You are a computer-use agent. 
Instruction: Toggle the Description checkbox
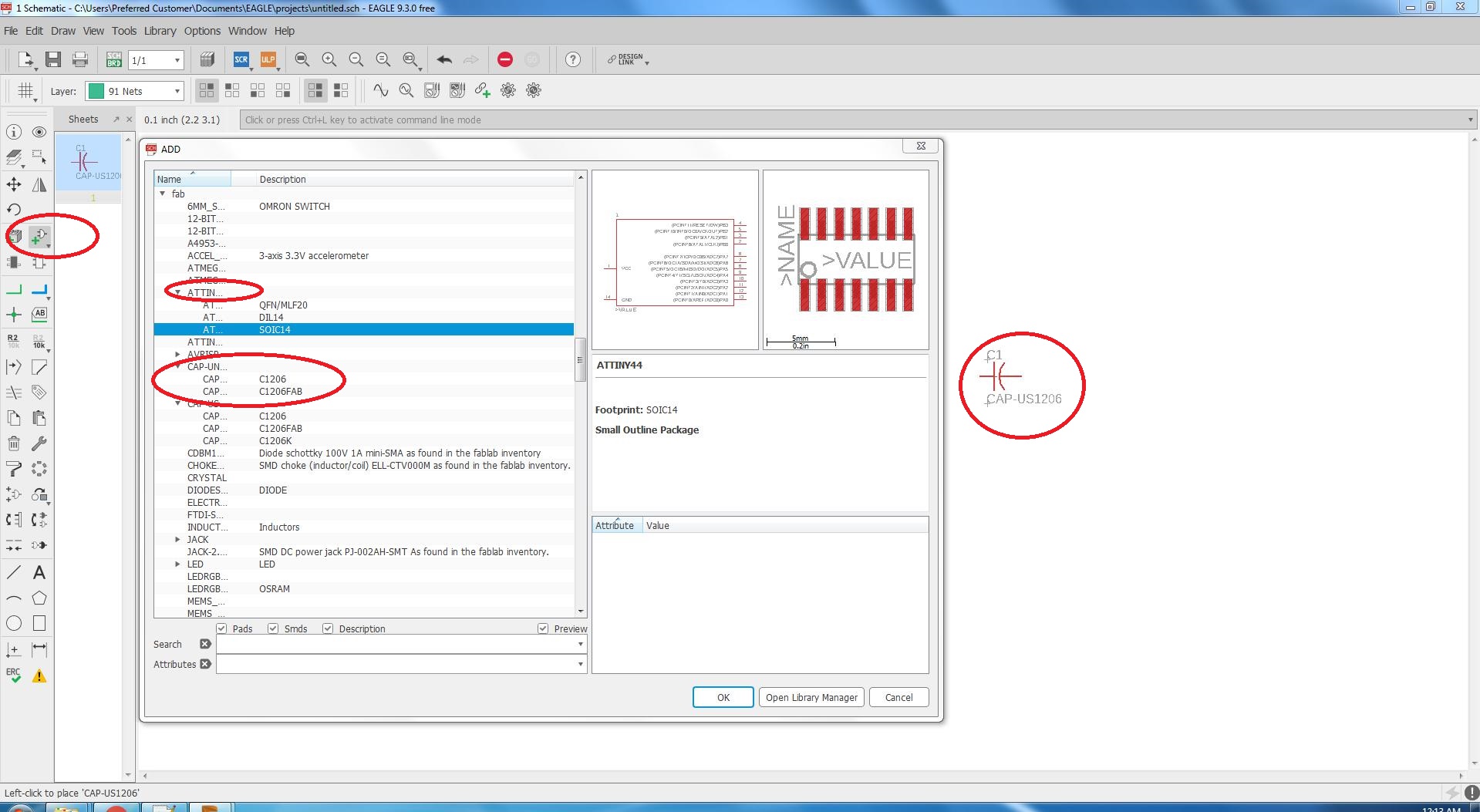coord(328,628)
